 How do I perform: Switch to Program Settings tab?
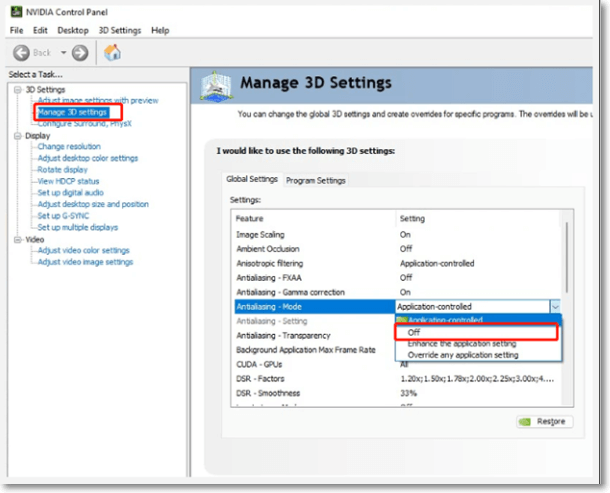316,181
